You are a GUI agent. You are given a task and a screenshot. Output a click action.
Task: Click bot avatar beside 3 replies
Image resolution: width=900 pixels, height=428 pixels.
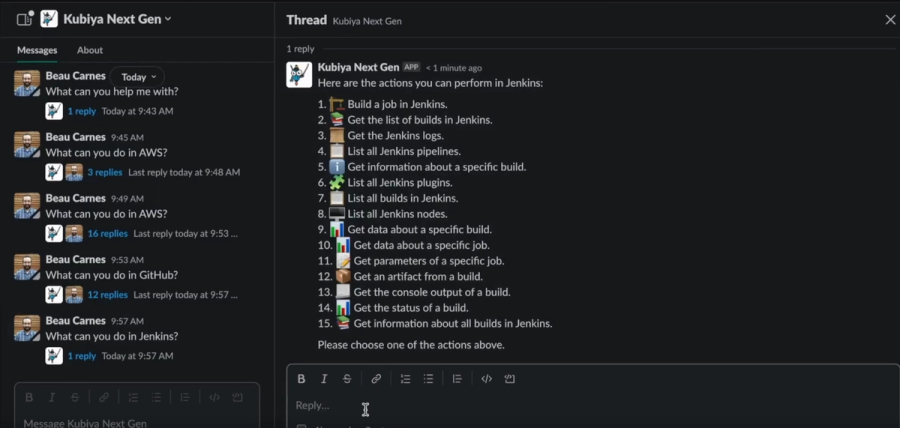[x=54, y=172]
